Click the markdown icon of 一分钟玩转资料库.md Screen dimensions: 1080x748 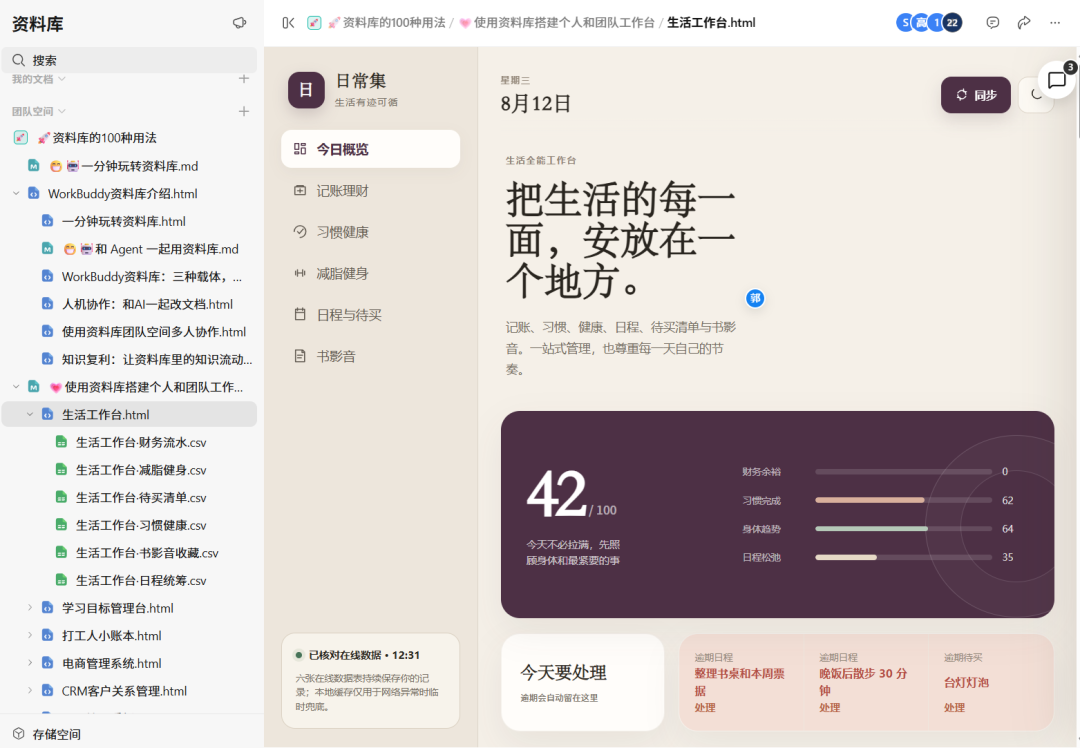pyautogui.click(x=33, y=165)
